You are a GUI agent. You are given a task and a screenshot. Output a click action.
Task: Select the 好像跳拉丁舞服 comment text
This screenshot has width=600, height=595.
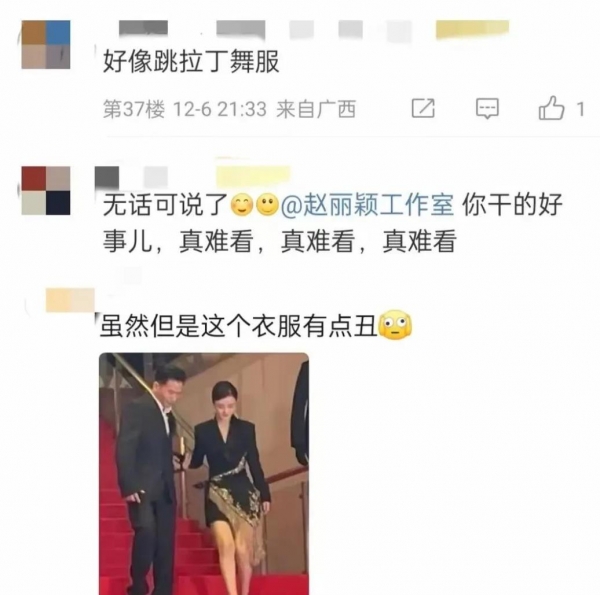pyautogui.click(x=191, y=62)
